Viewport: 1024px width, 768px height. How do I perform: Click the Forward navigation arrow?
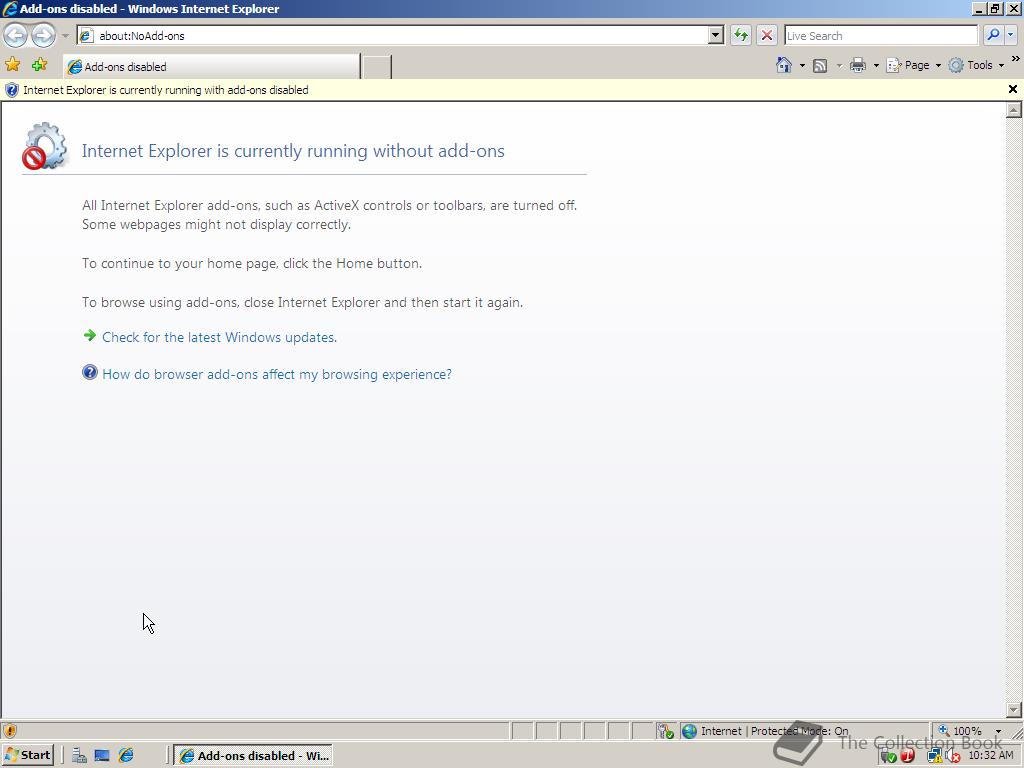tap(43, 35)
